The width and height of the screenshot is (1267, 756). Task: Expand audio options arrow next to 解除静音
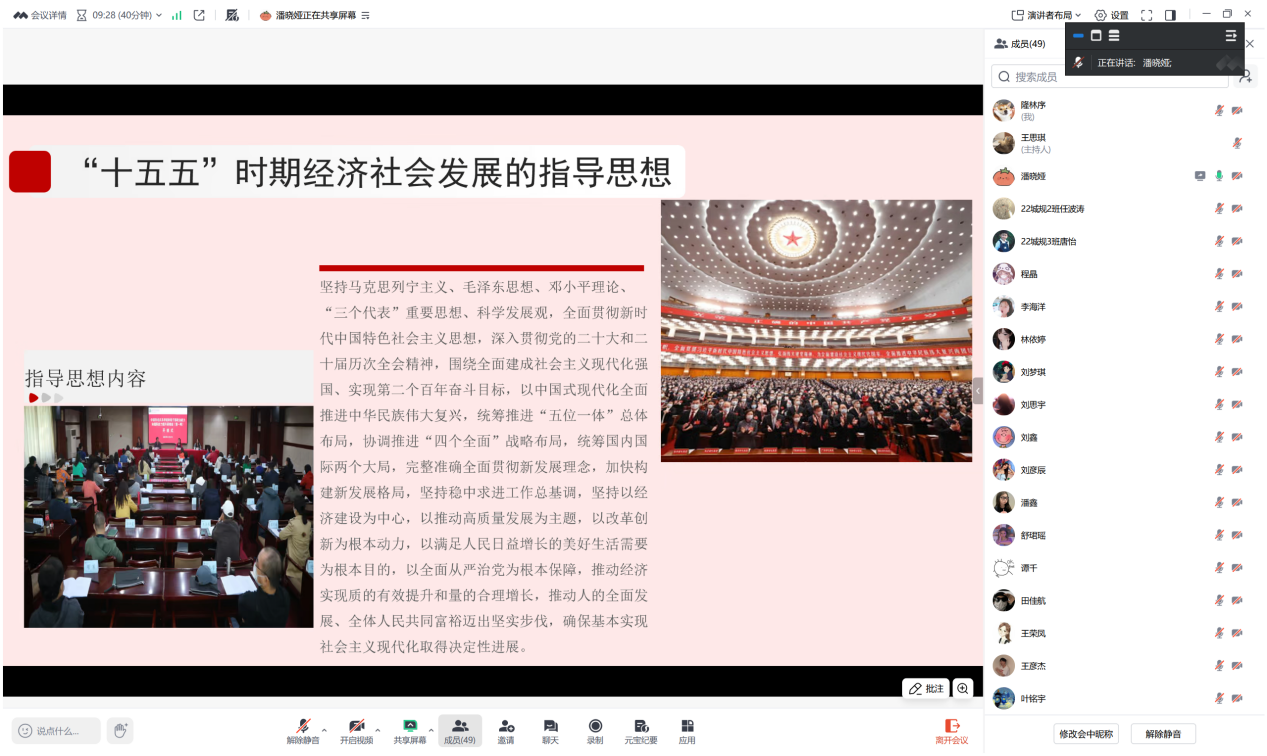click(x=324, y=730)
